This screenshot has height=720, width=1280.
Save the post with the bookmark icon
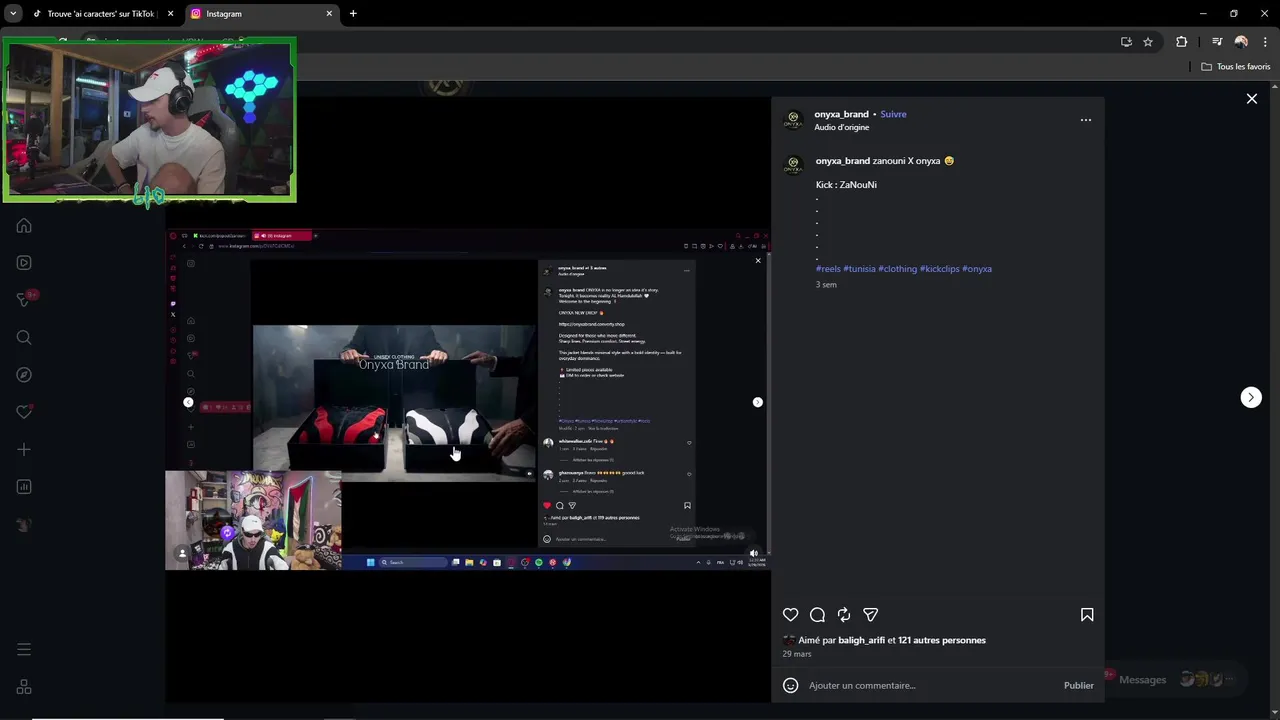1087,615
